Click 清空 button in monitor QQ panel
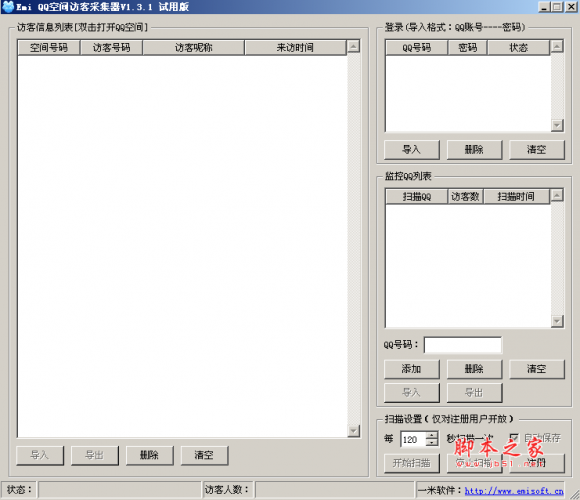The height and width of the screenshot is (500, 580). (x=537, y=369)
